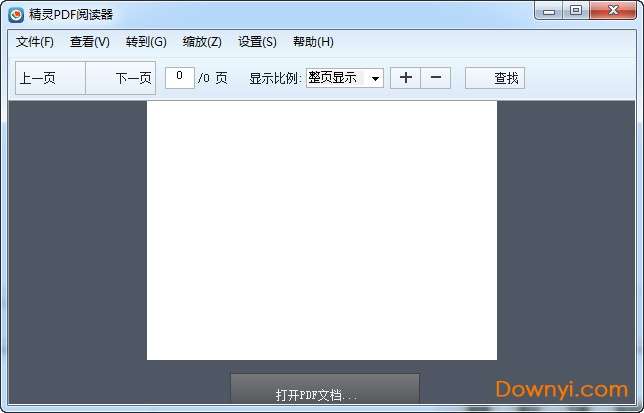Open the 文件(F) menu
This screenshot has height=413, width=644.
[35, 42]
